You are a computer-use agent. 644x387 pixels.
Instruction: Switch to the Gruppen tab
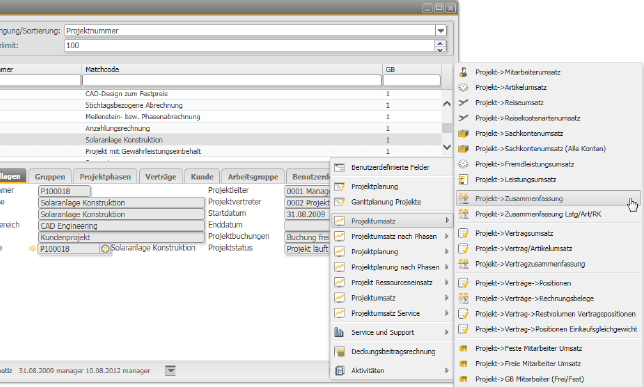(50, 177)
